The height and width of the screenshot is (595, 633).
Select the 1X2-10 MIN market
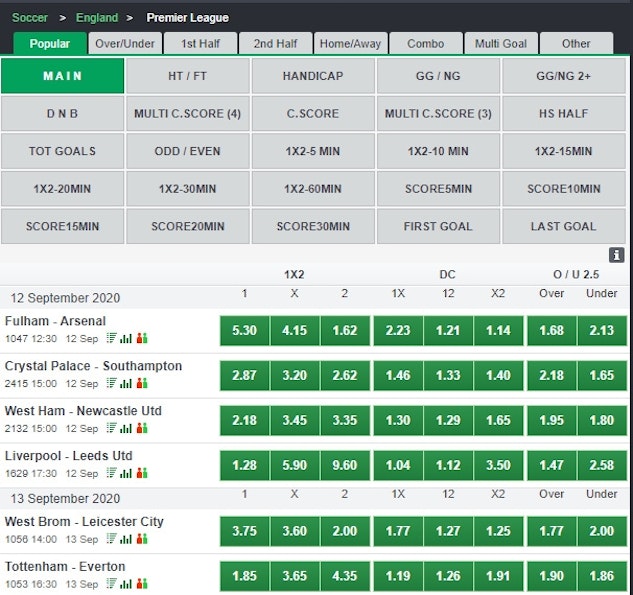tap(438, 151)
